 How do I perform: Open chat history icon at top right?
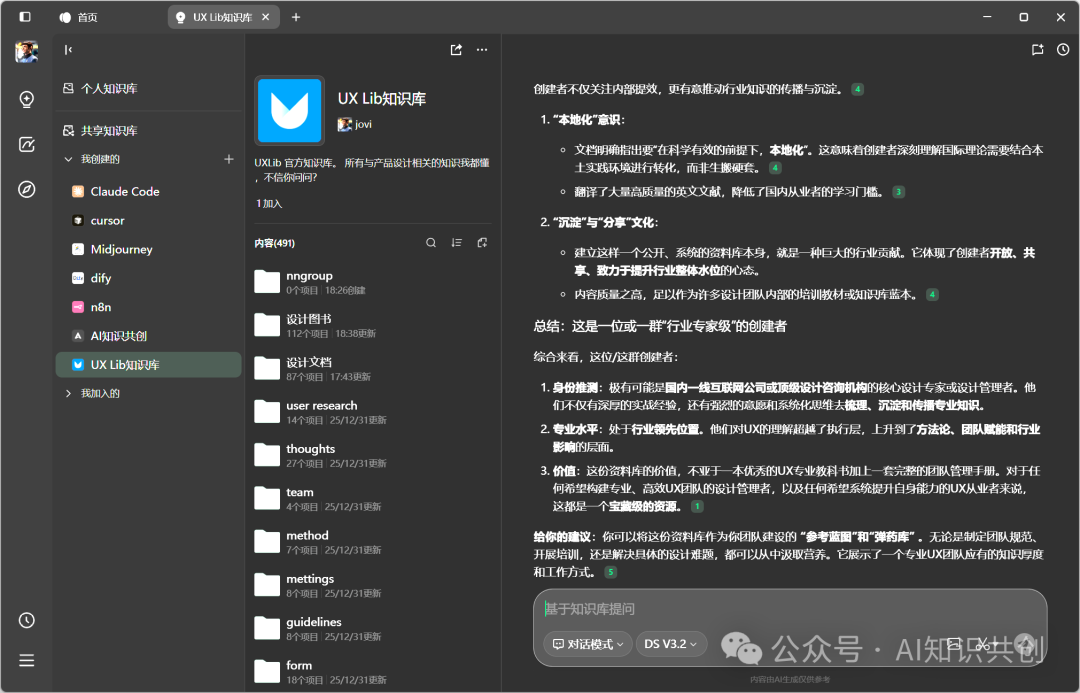pos(1063,50)
